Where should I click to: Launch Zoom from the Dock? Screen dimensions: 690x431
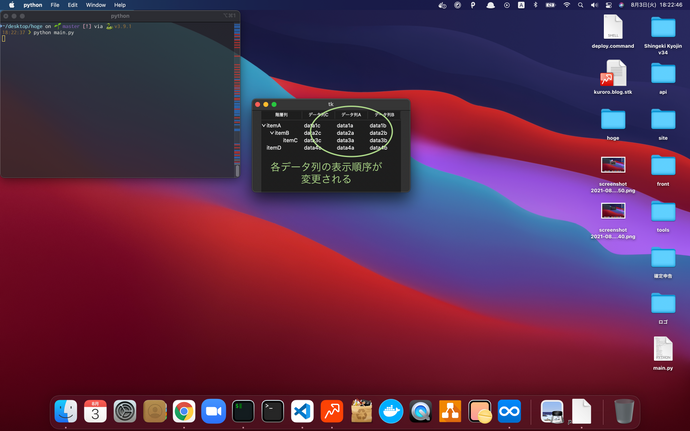pos(213,411)
